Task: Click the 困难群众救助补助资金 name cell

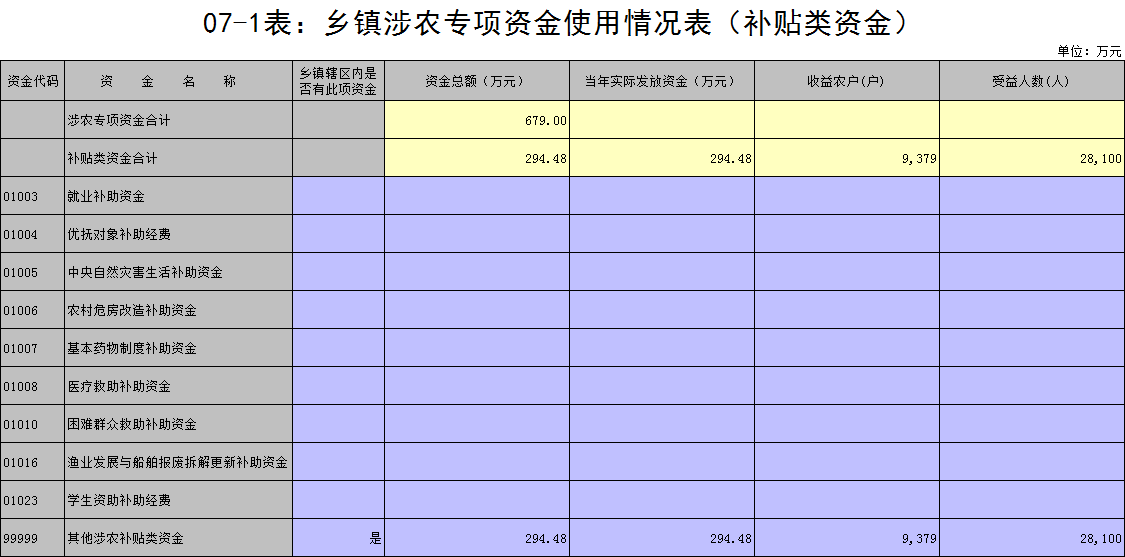Action: tap(178, 424)
